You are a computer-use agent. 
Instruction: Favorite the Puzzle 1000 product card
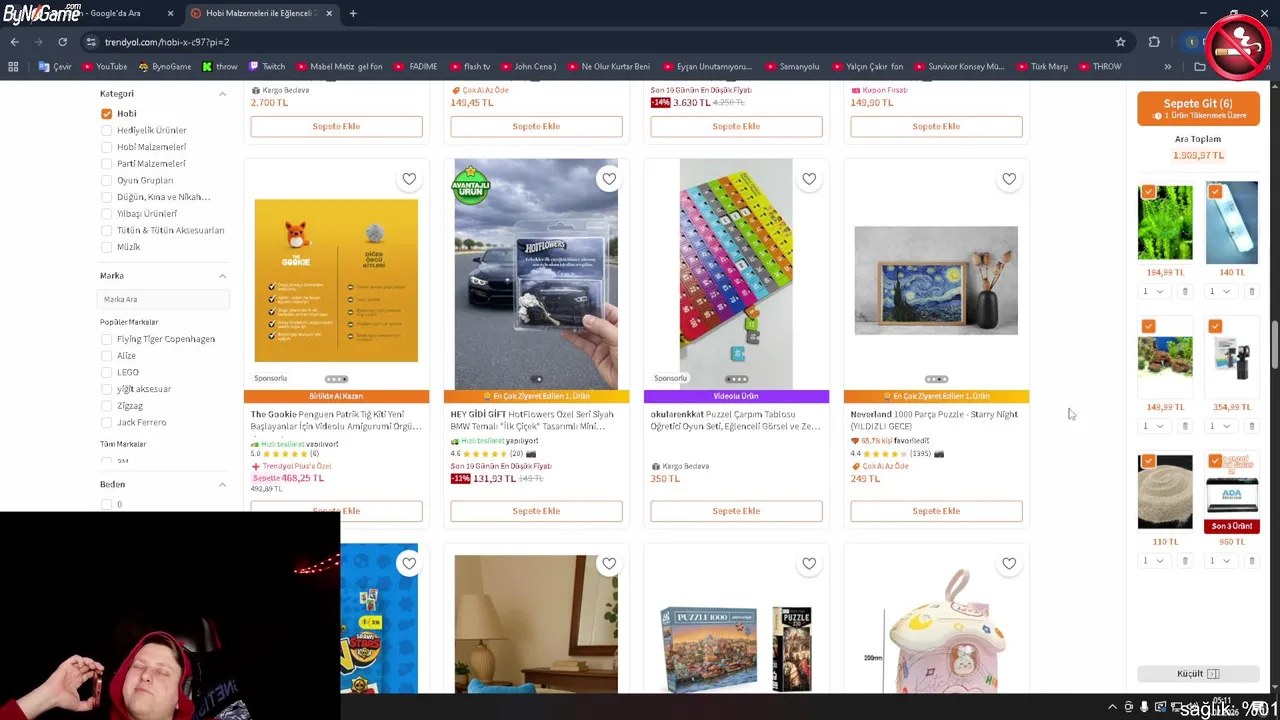click(x=809, y=564)
